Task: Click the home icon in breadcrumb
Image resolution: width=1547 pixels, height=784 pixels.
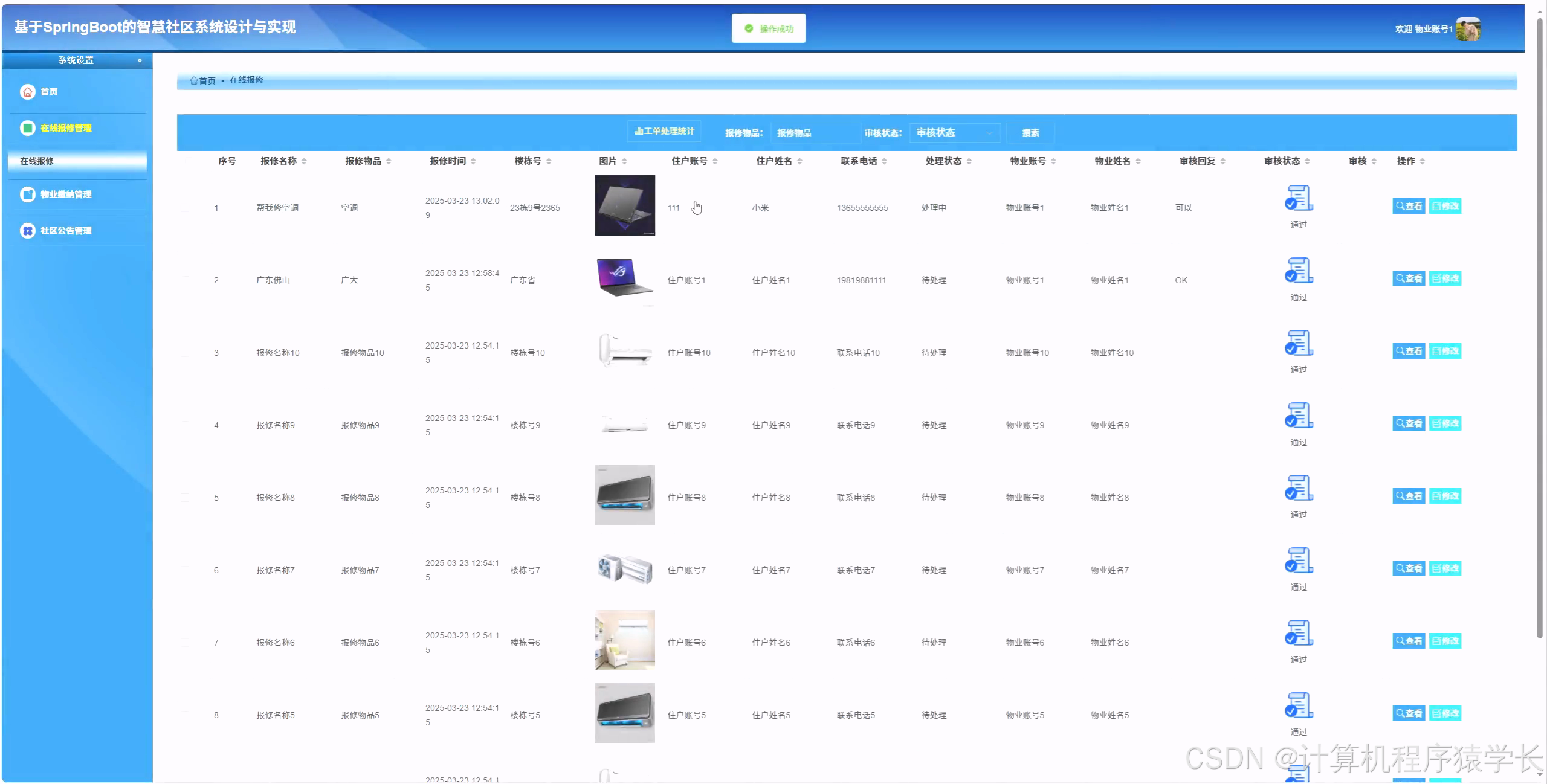Action: pyautogui.click(x=194, y=80)
